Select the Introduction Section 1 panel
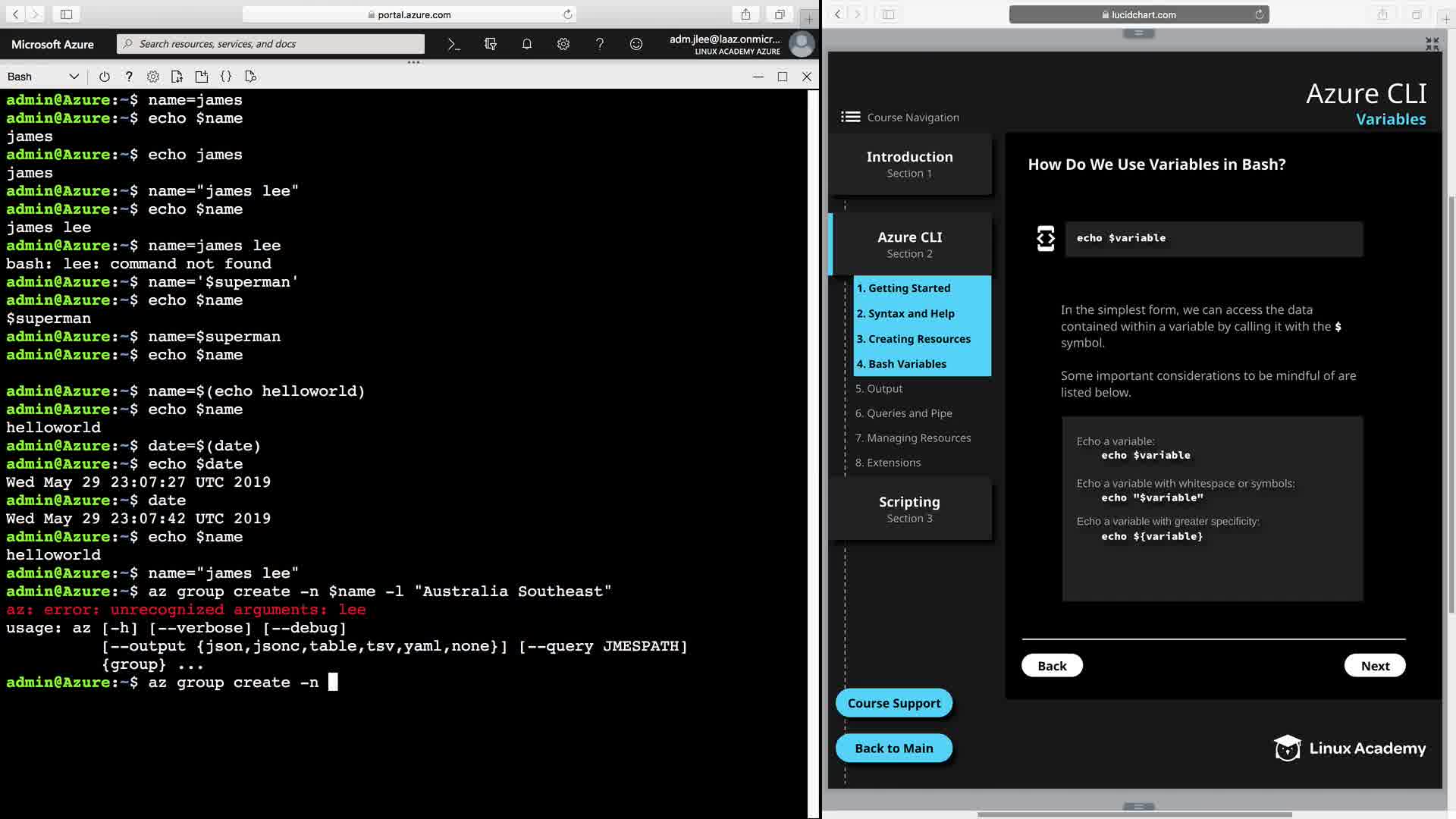Viewport: 1456px width, 819px height. pos(909,164)
